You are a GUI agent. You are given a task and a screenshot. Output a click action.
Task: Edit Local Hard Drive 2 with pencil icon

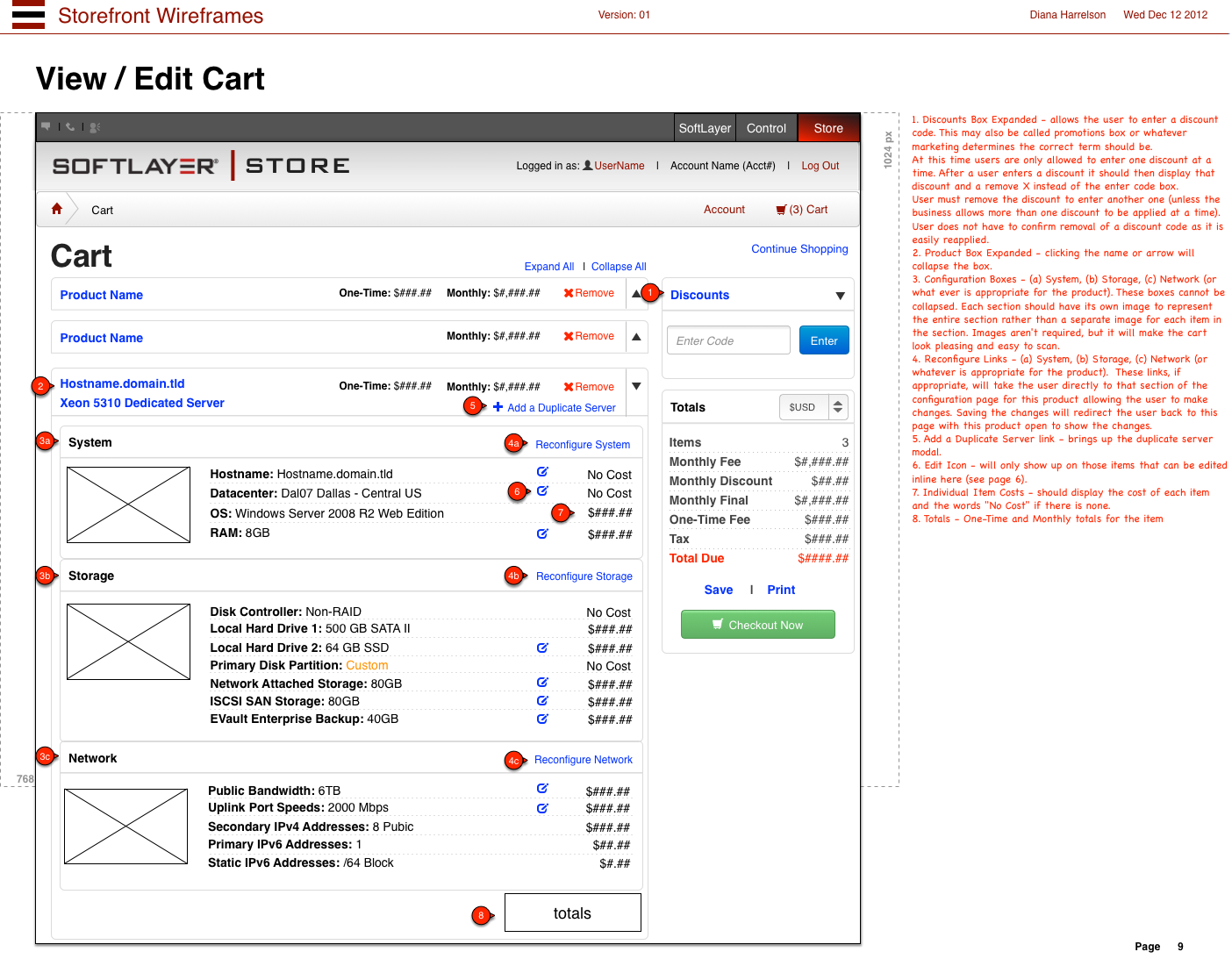coord(542,648)
